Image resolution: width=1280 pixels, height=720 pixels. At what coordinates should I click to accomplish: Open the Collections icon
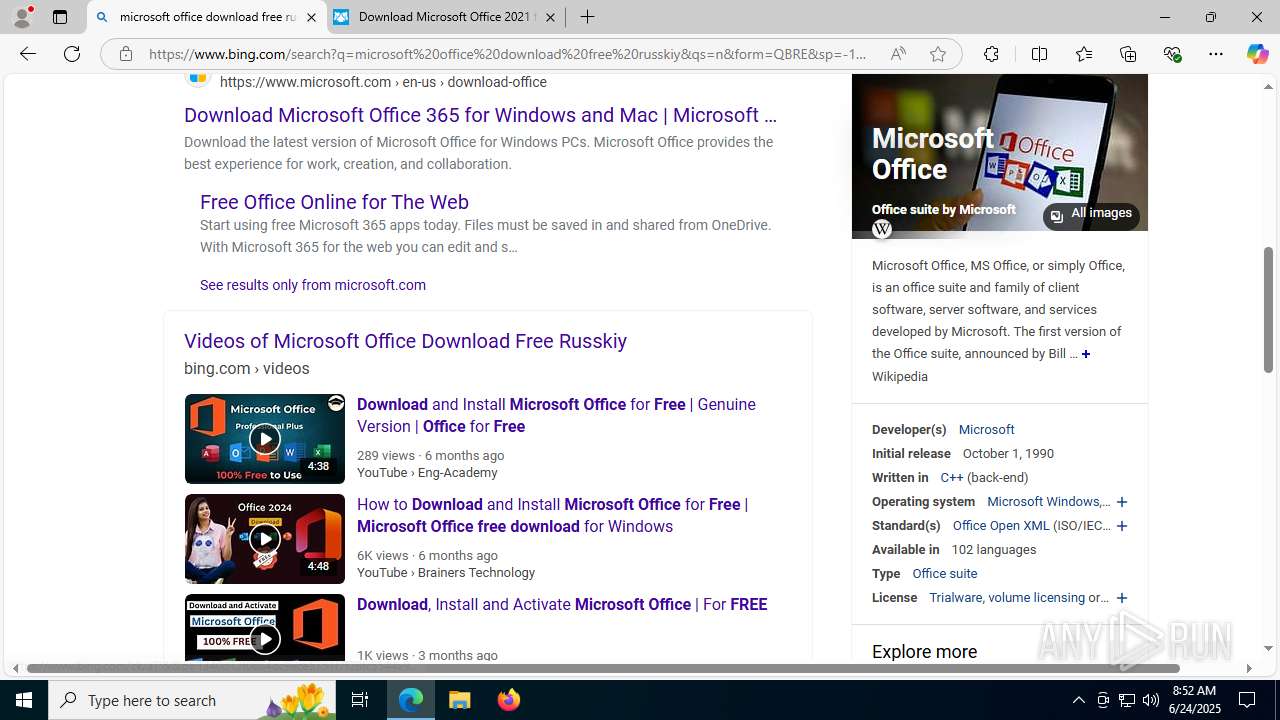click(x=1128, y=54)
